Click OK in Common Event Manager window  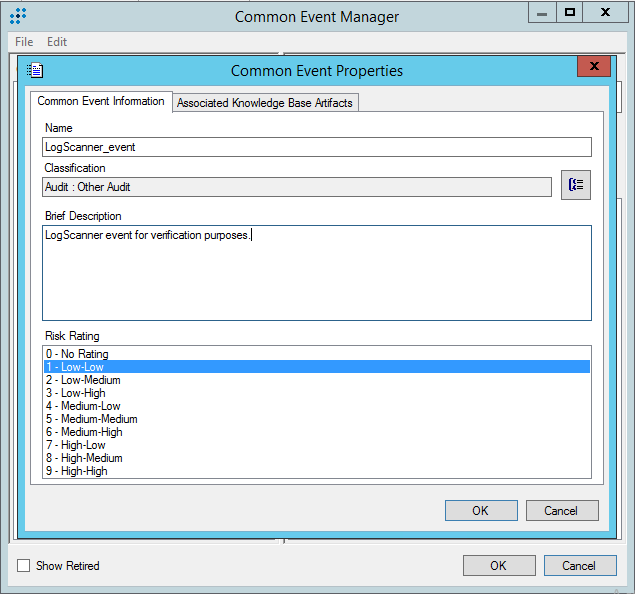click(498, 565)
